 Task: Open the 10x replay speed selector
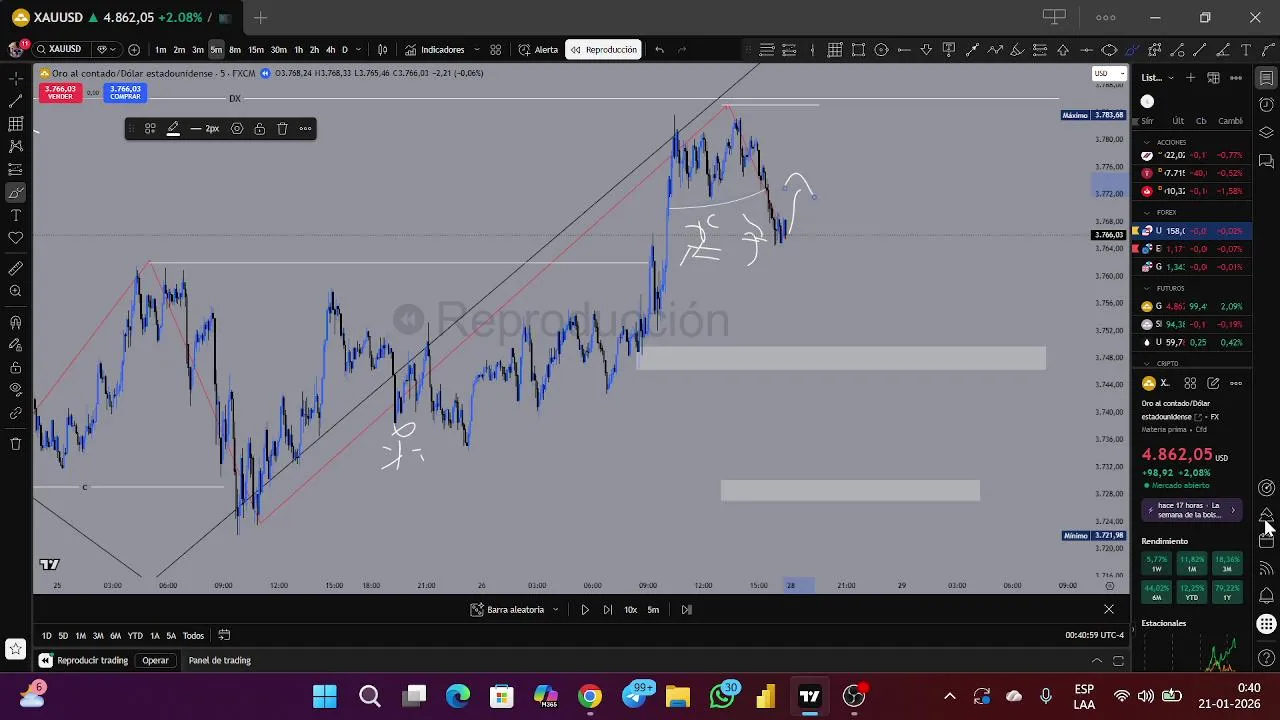click(631, 609)
